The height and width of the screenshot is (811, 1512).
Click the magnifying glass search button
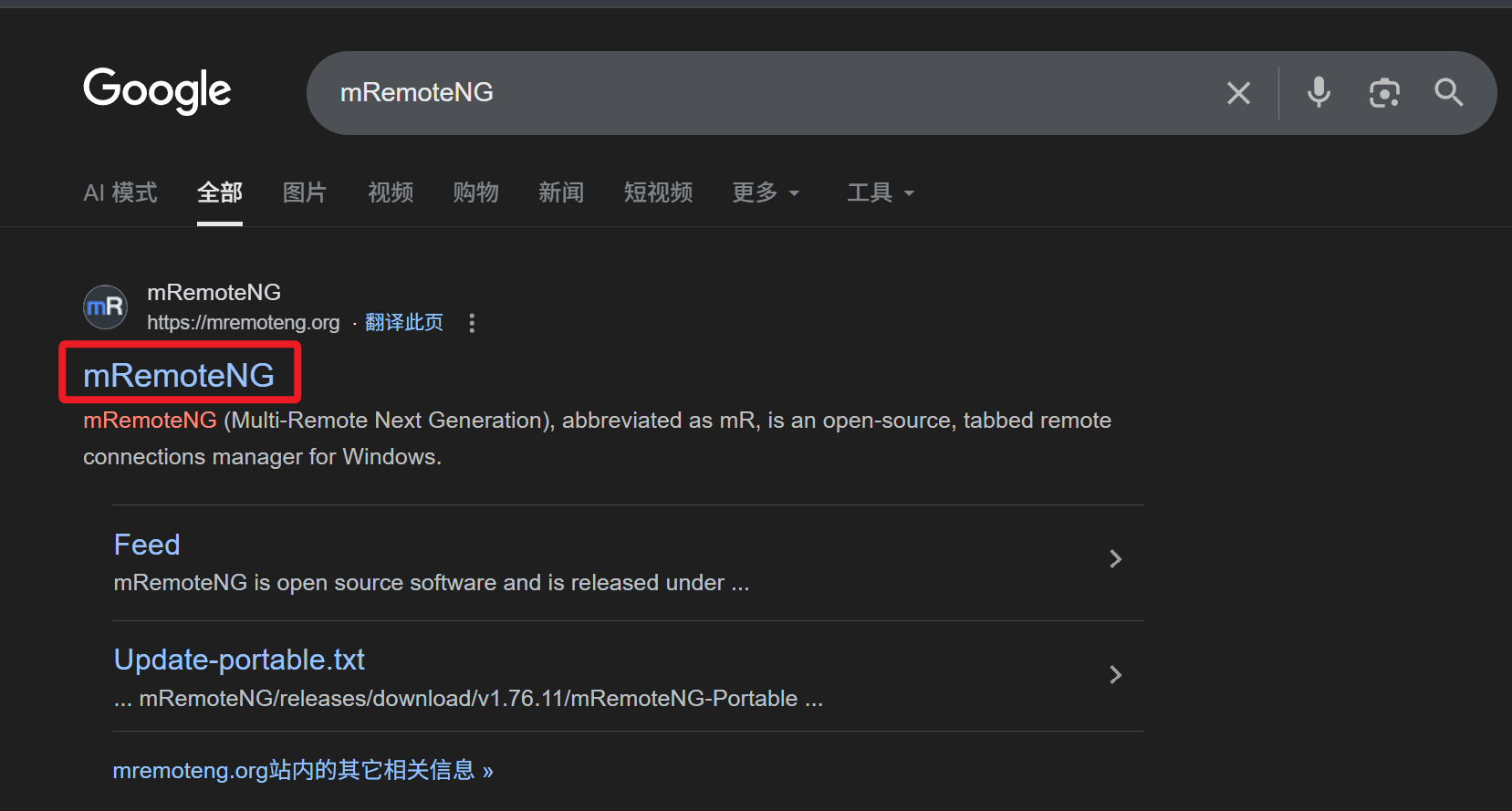(1448, 93)
